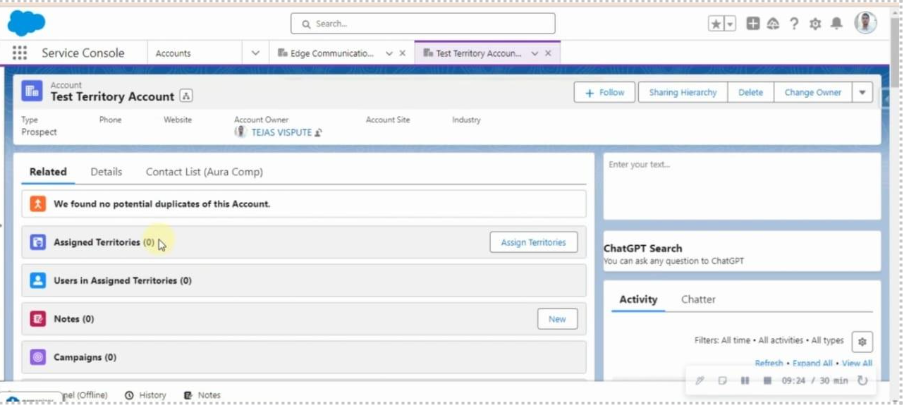Click the TEJAS VISPUTE owner link

pyautogui.click(x=281, y=132)
